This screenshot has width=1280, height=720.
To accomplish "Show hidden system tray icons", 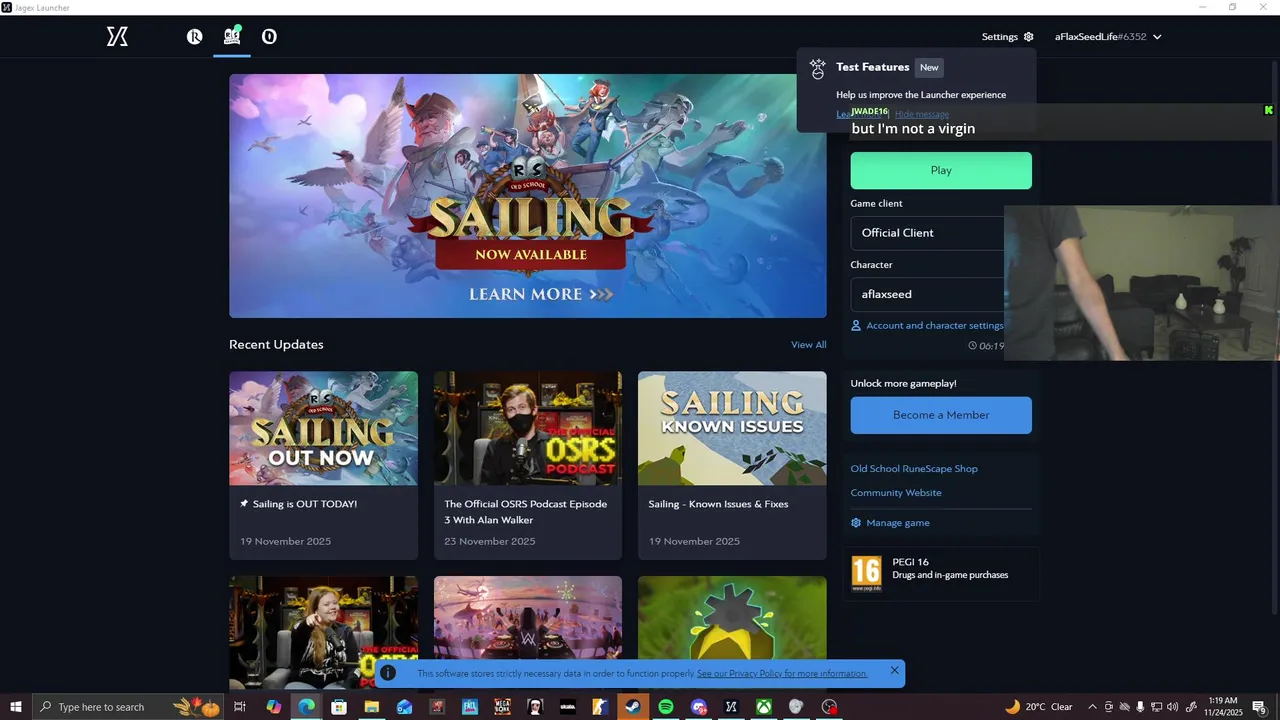I will click(1092, 707).
